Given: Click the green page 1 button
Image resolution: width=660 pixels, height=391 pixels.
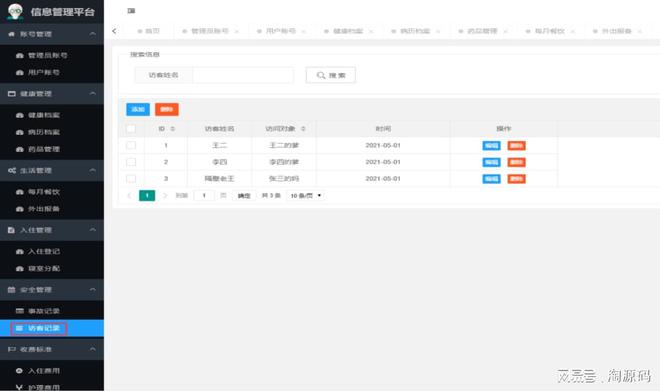Looking at the screenshot, I should point(147,196).
